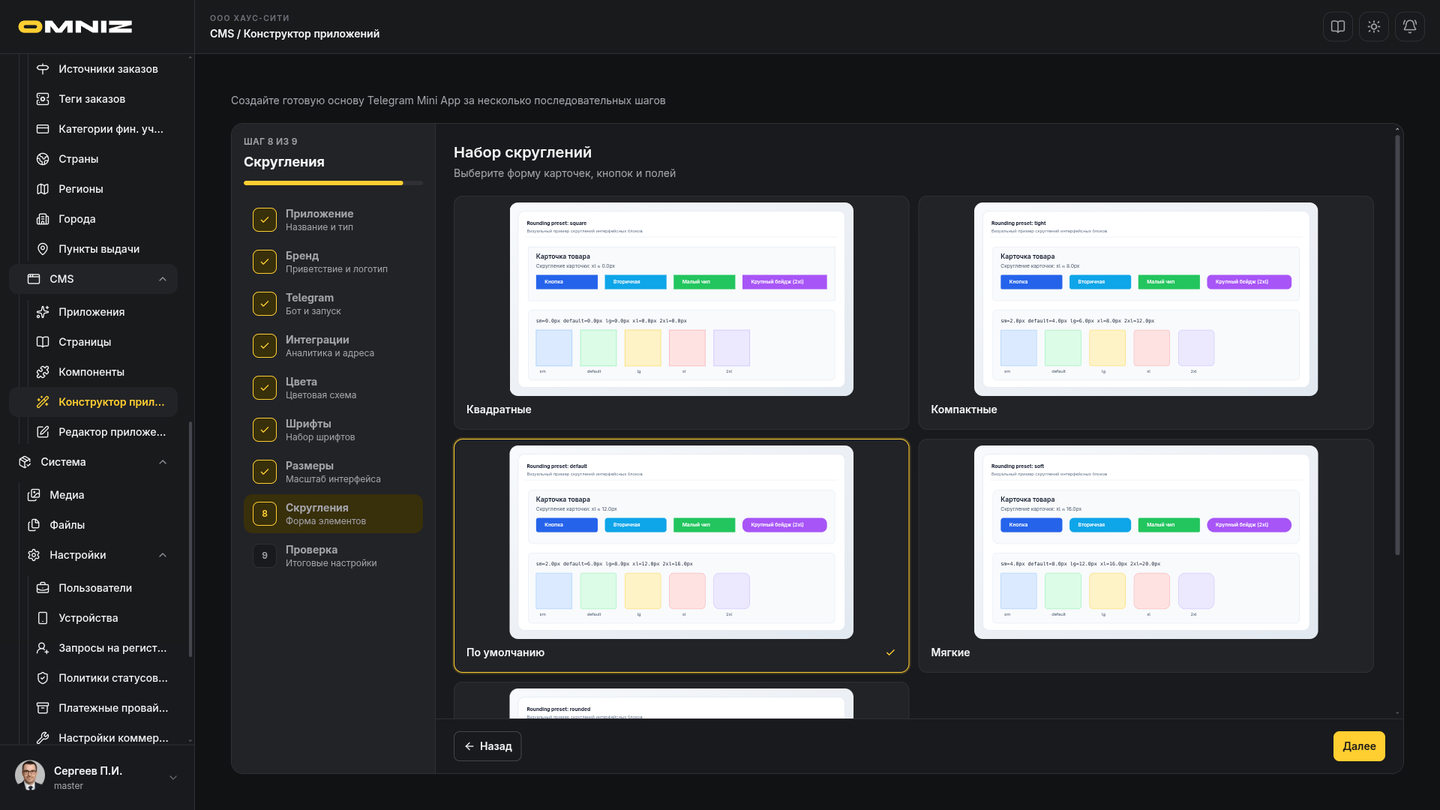Toggle the light theme sun icon
Image resolution: width=1440 pixels, height=810 pixels.
(1374, 27)
